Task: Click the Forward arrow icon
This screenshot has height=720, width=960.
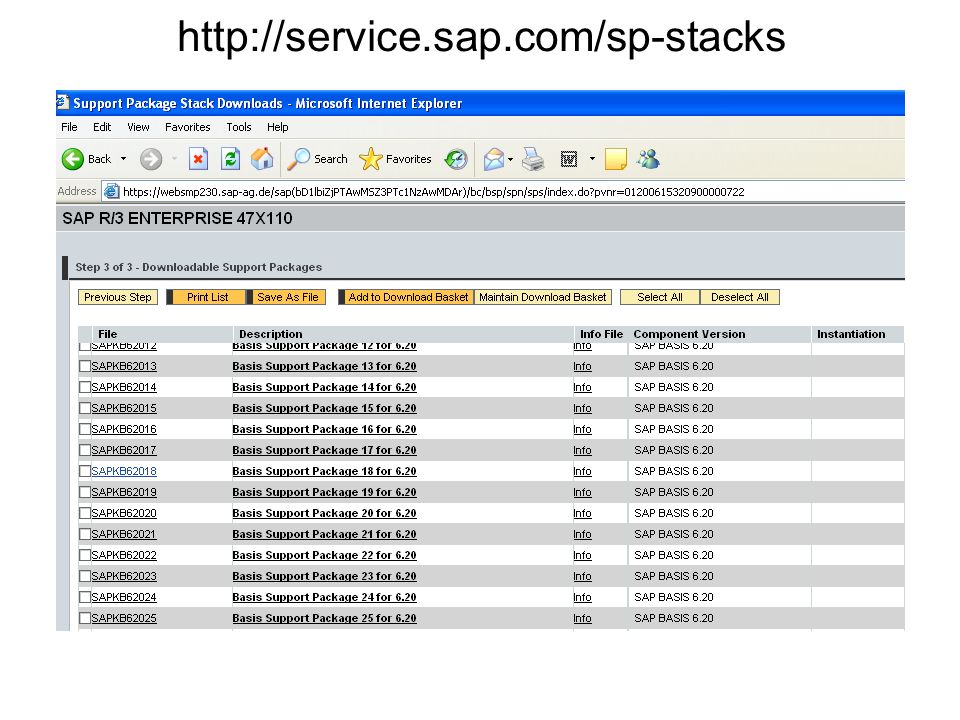Action: (x=151, y=159)
